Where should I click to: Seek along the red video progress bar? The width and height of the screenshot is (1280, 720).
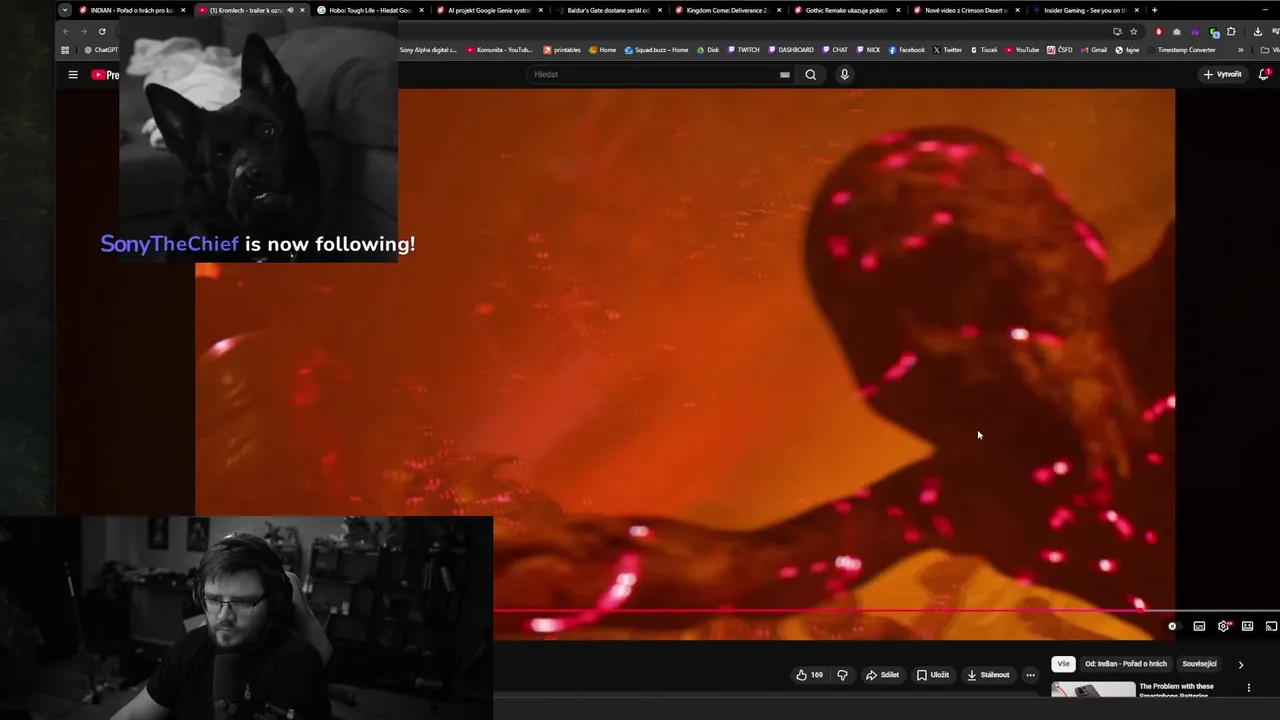(x=886, y=610)
